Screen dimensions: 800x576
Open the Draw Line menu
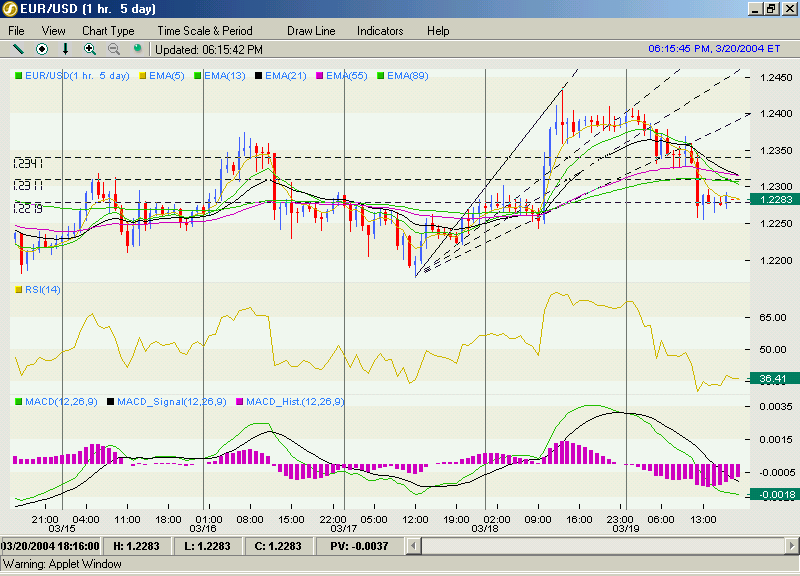pyautogui.click(x=311, y=31)
